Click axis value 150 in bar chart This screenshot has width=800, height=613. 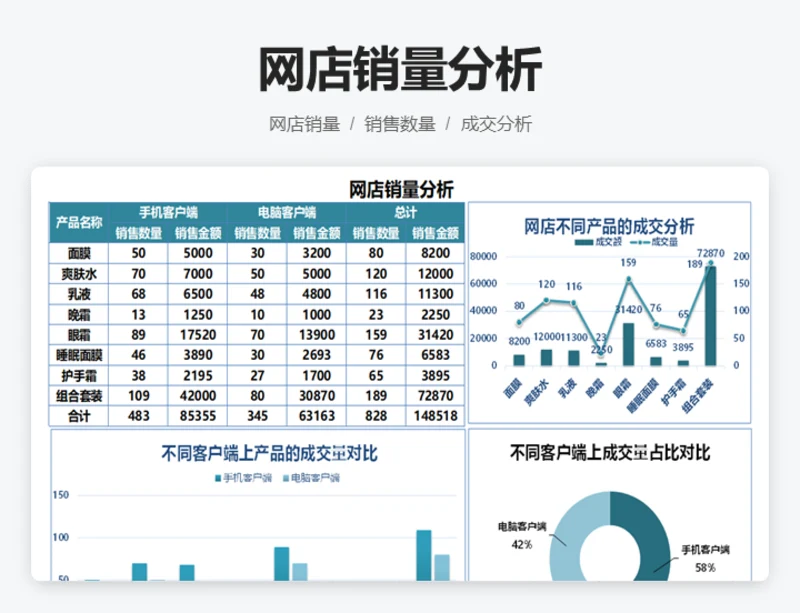click(x=60, y=495)
